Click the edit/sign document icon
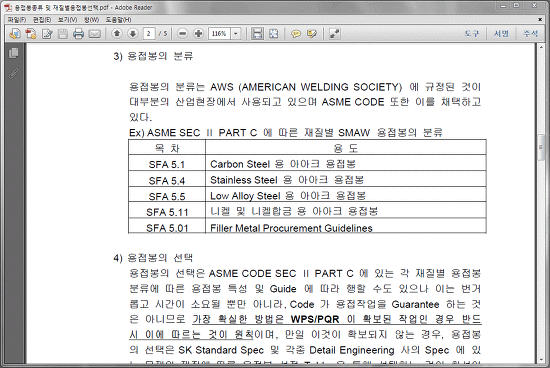 (x=47, y=34)
